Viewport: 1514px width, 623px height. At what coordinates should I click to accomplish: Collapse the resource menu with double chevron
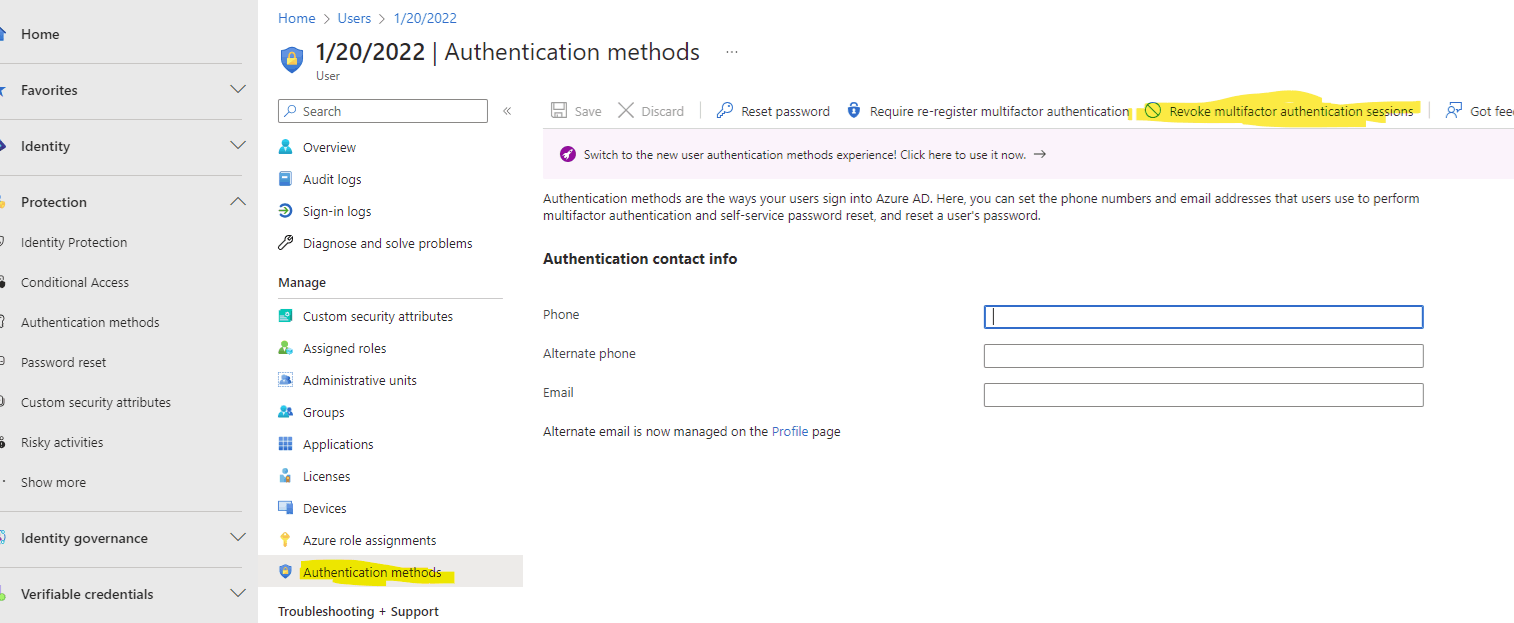[x=507, y=111]
